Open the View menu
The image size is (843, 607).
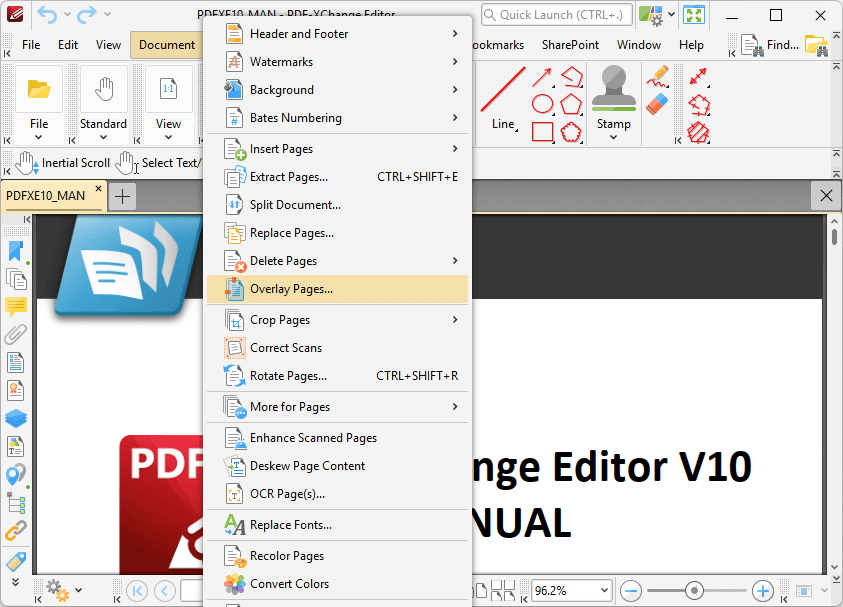[x=108, y=45]
